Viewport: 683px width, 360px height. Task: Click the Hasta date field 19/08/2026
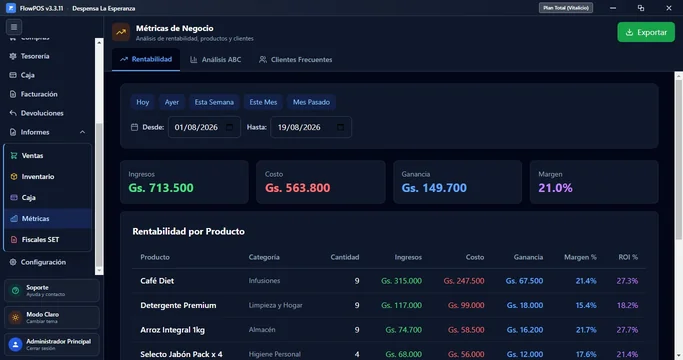click(x=311, y=127)
